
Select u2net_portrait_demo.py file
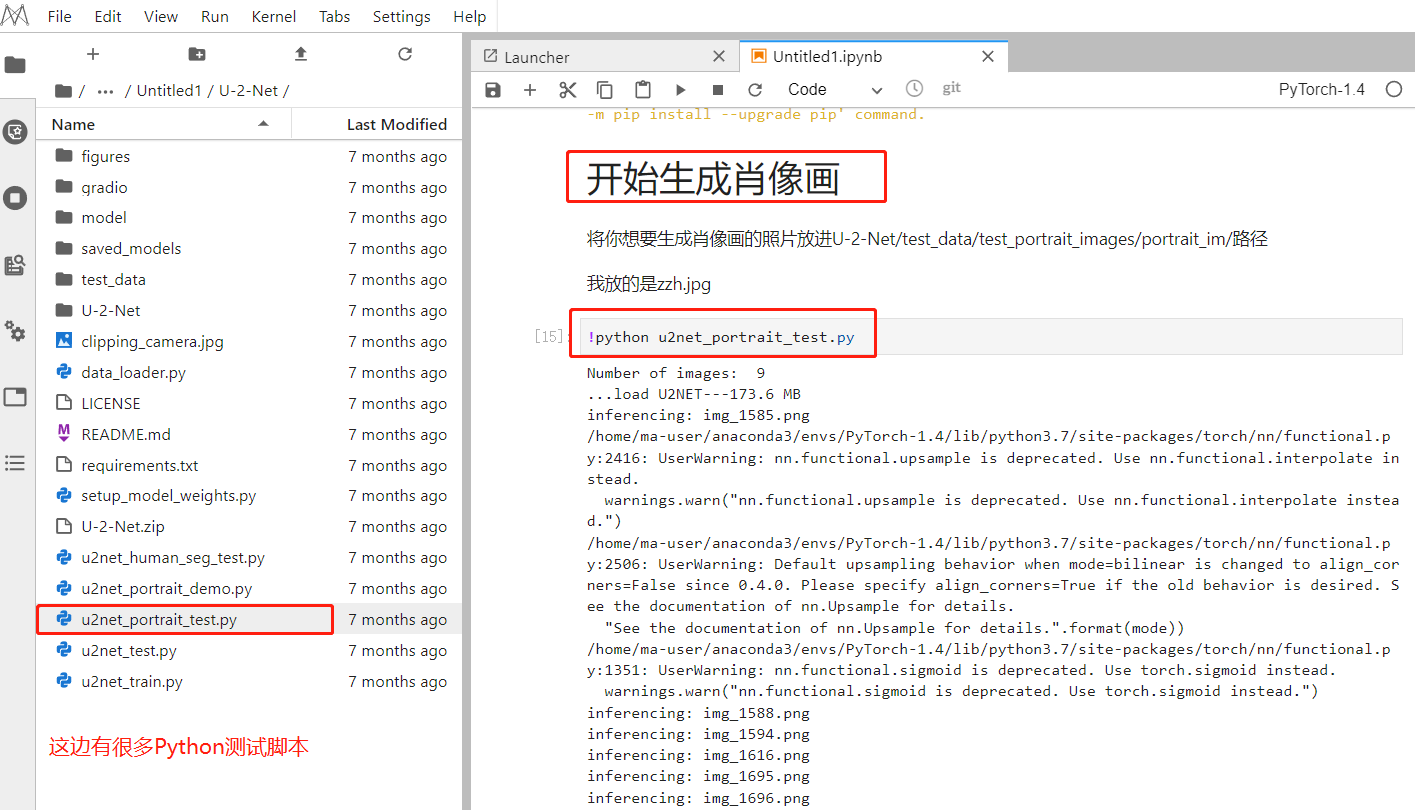point(250,589)
